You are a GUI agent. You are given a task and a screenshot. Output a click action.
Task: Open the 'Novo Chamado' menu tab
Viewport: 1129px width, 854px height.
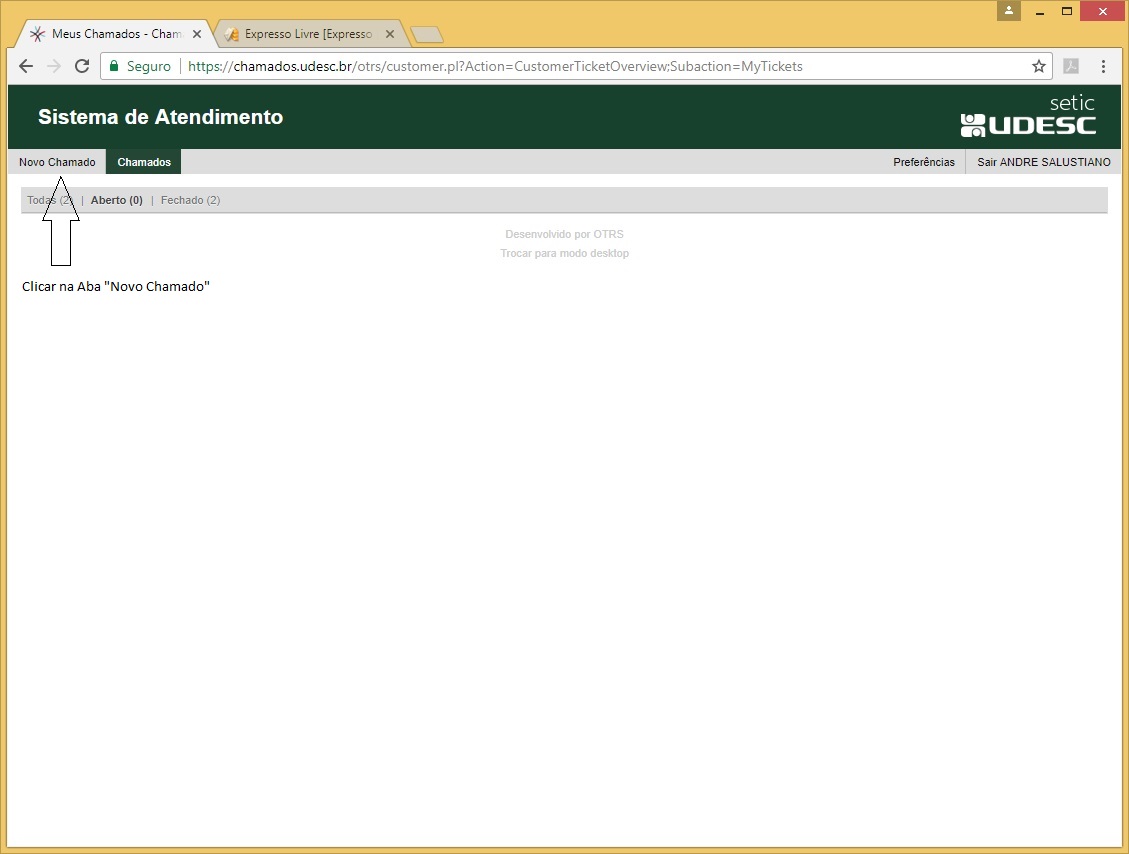click(57, 162)
